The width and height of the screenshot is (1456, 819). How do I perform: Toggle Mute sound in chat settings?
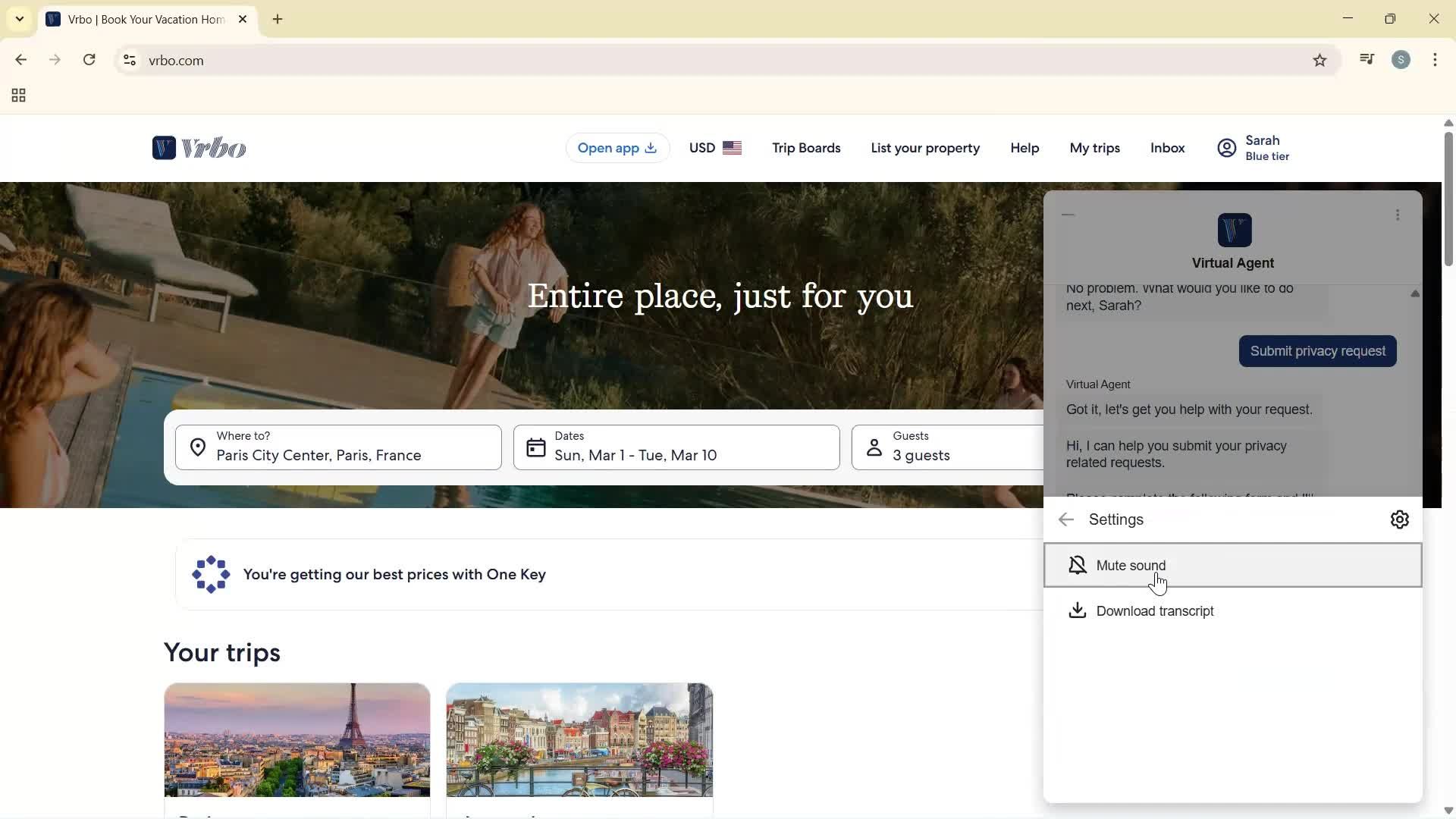click(x=1232, y=566)
